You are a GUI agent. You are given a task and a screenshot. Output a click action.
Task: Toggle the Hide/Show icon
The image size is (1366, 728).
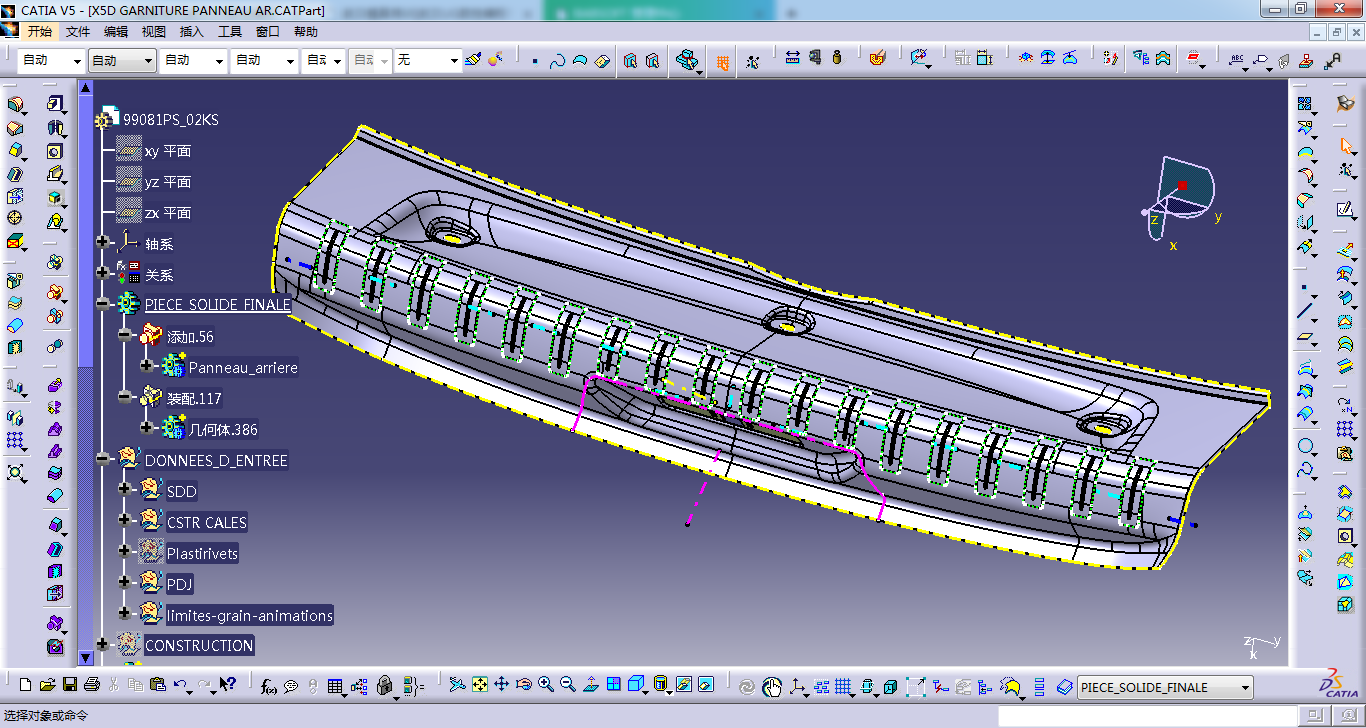click(x=684, y=685)
